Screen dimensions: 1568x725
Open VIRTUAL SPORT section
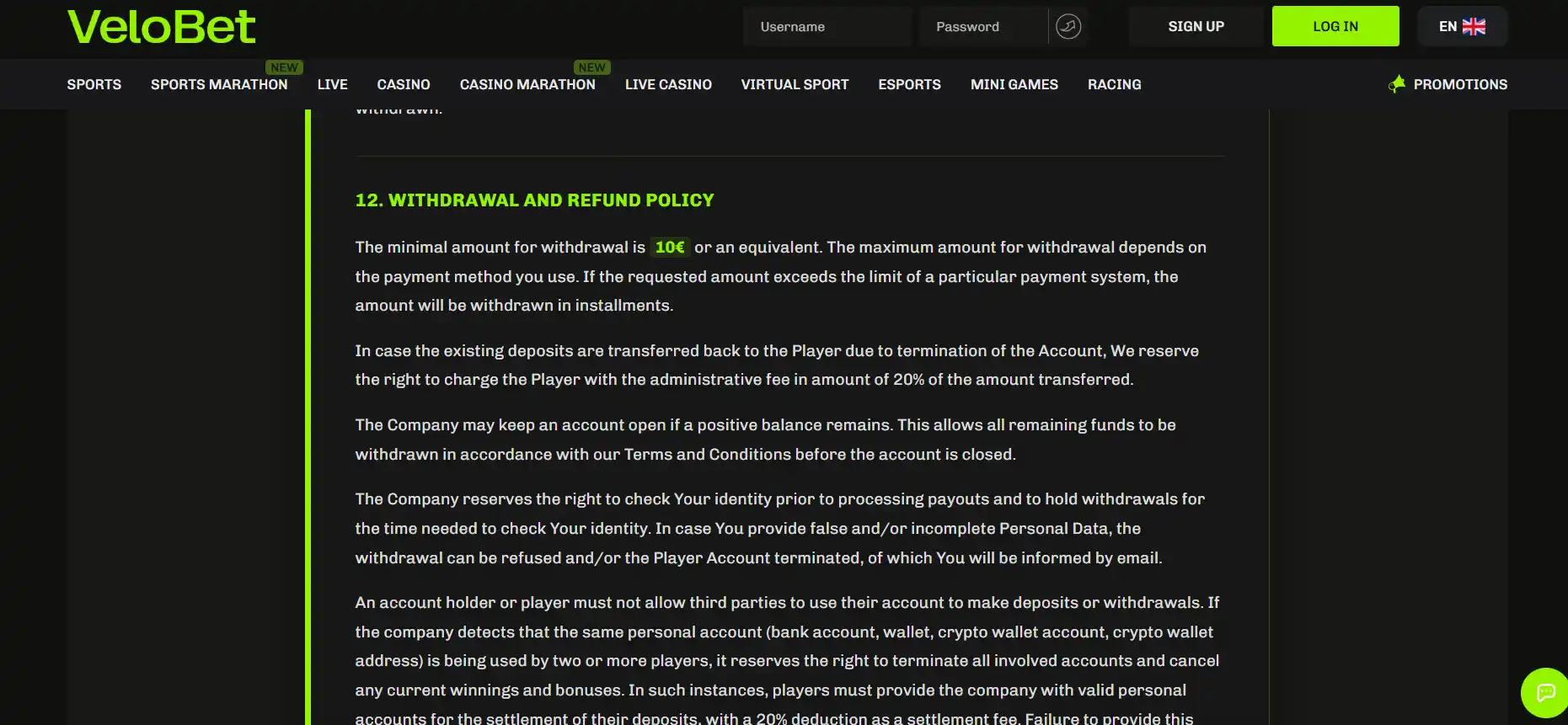click(x=795, y=84)
